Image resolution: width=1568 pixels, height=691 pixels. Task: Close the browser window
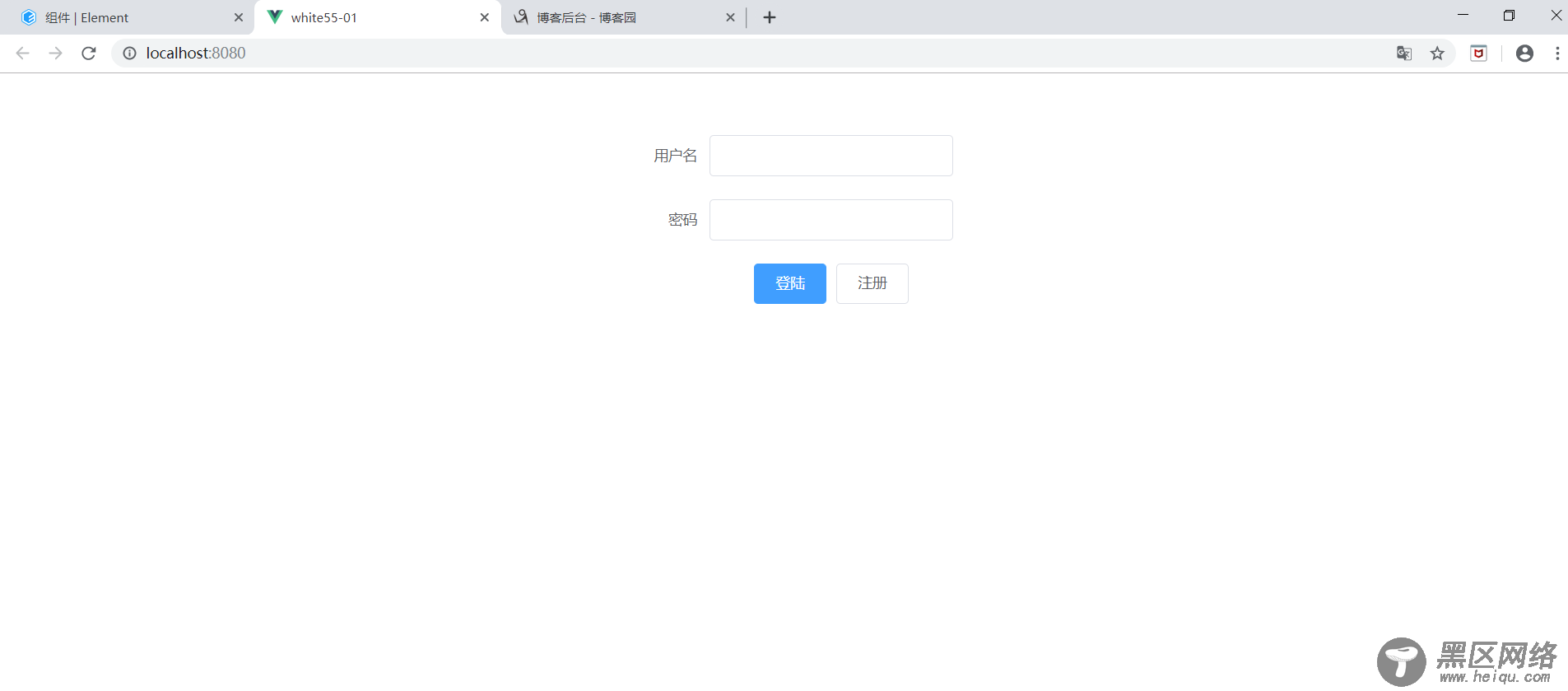click(1556, 15)
